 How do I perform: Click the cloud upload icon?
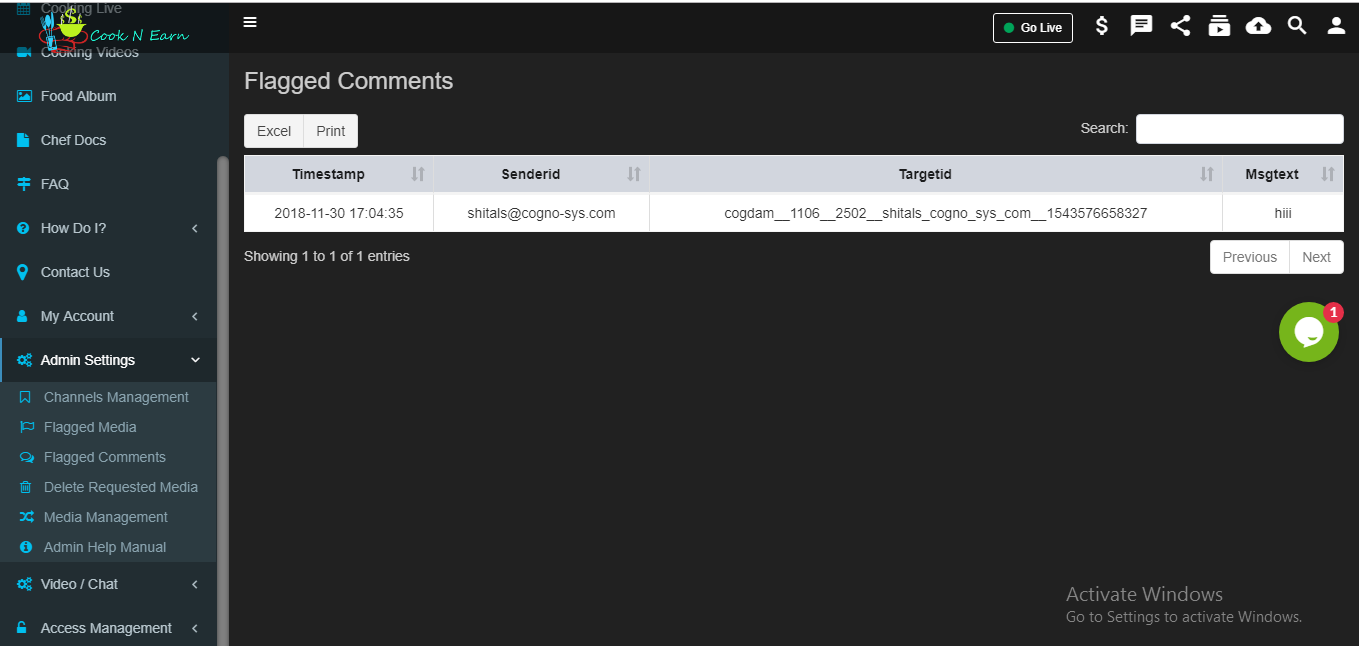(x=1258, y=26)
